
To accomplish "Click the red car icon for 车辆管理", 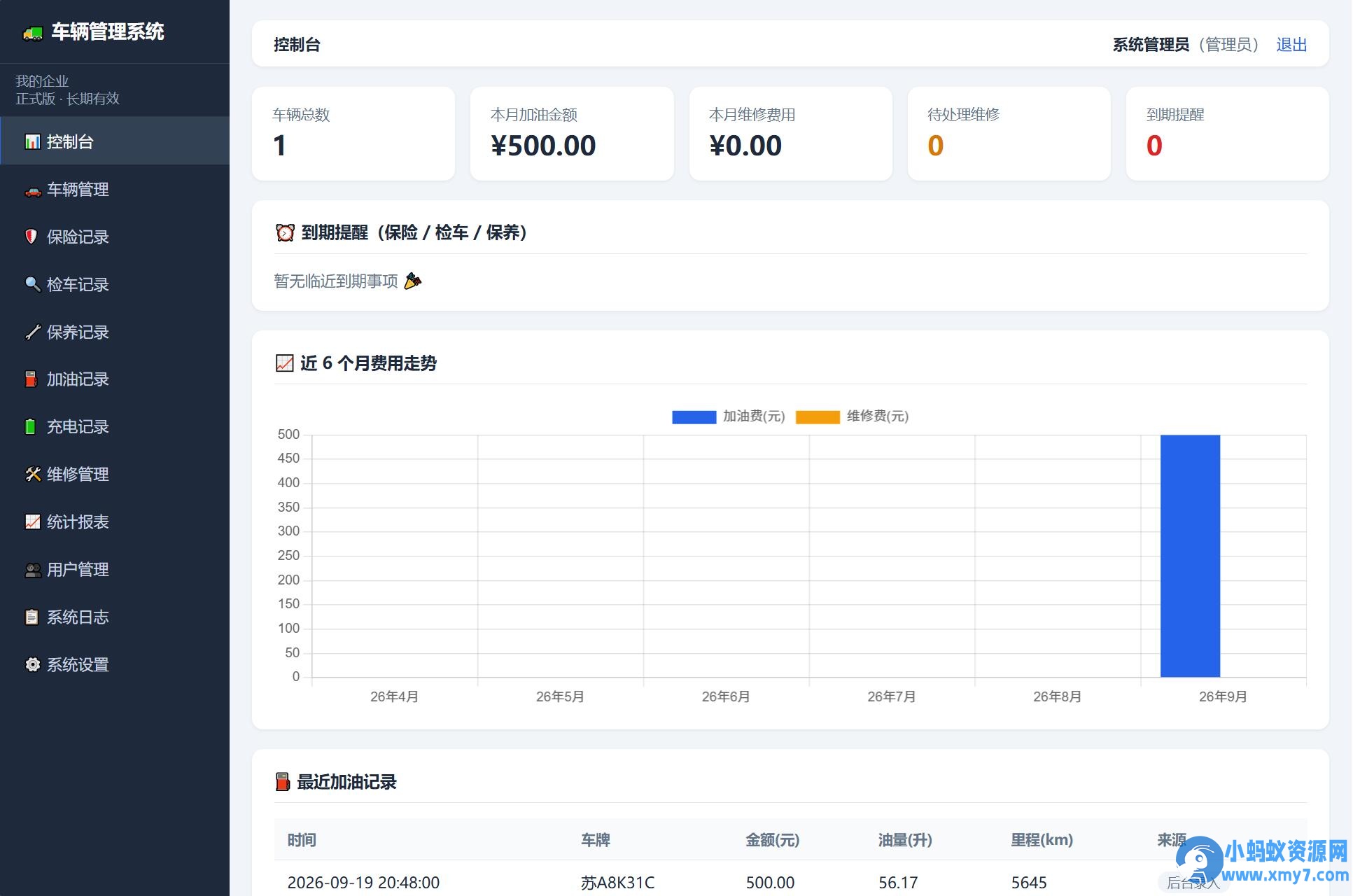I will pos(33,190).
